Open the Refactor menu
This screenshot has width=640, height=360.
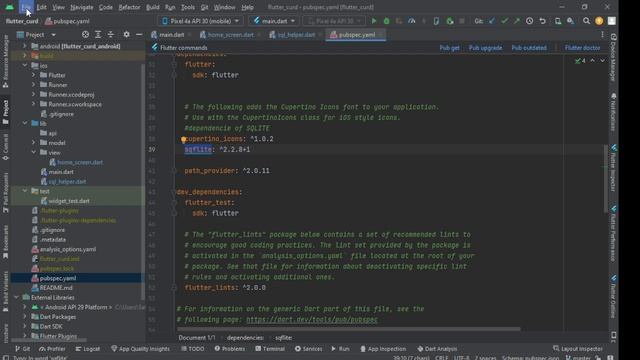(129, 7)
